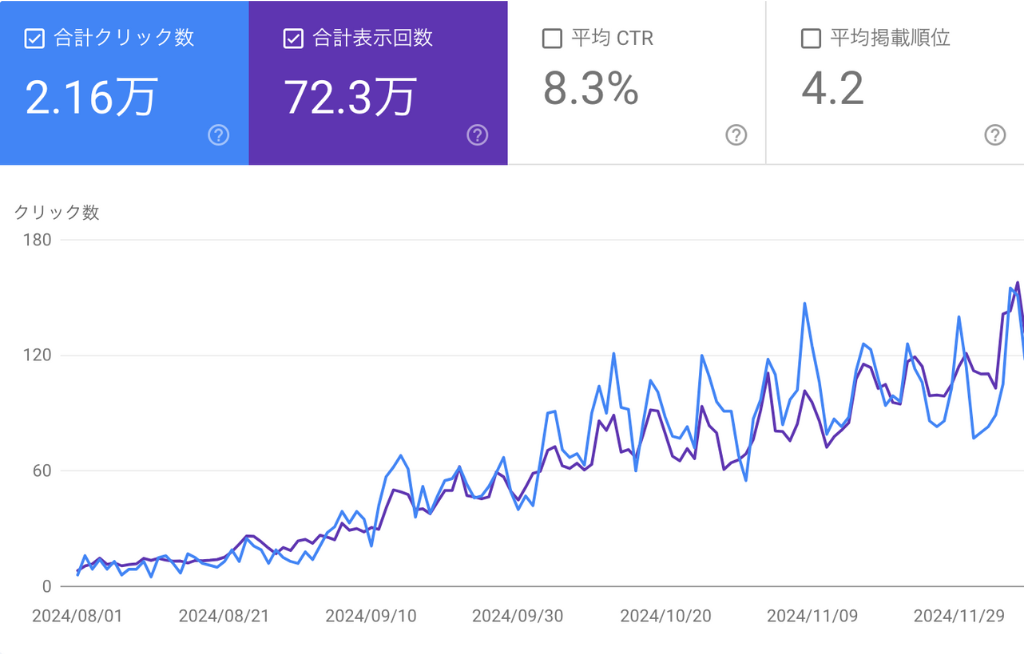Click the 2024/11/09 date label
This screenshot has height=655, width=1024.
click(x=812, y=616)
